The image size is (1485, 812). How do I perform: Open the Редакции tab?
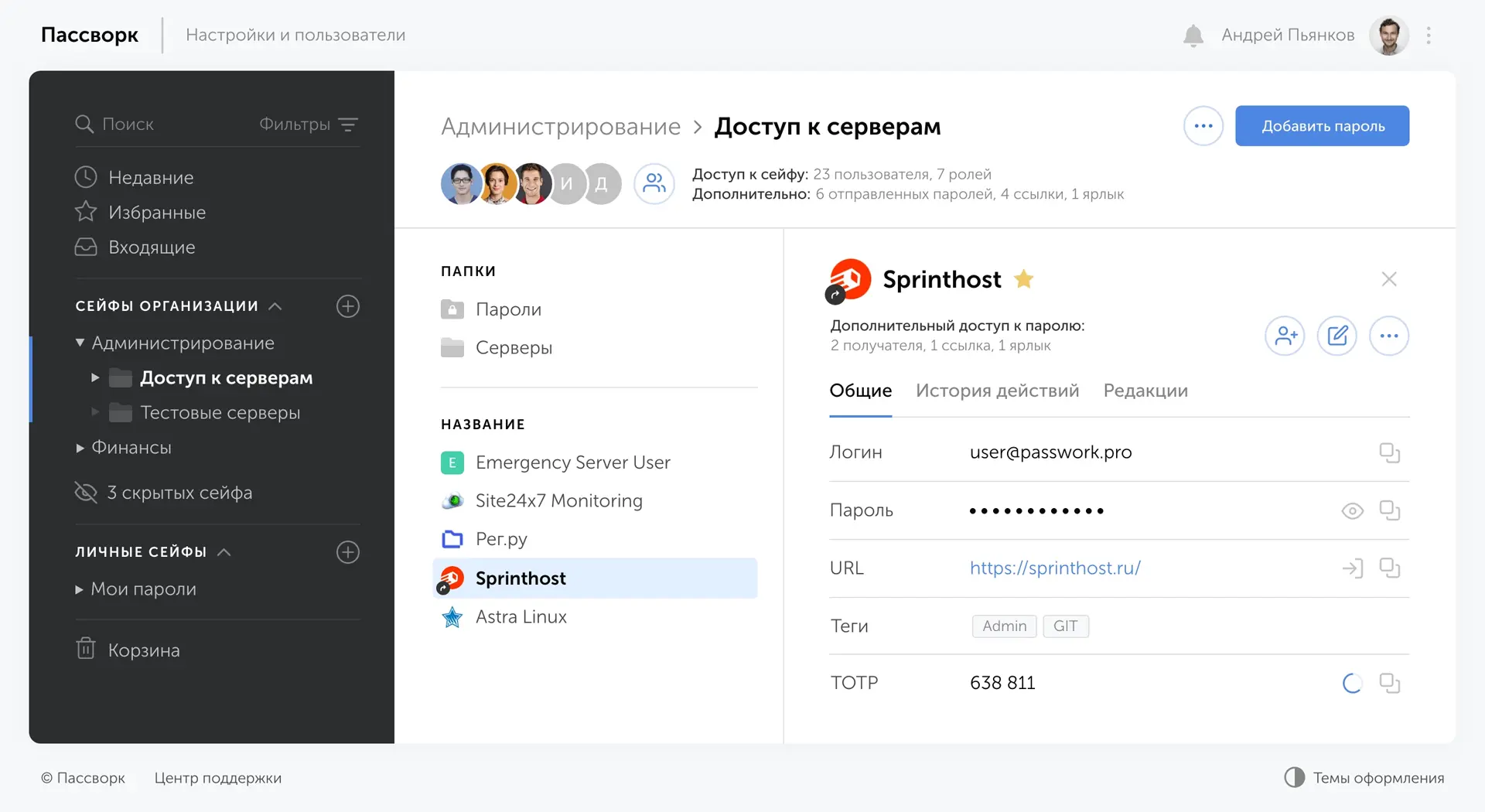pyautogui.click(x=1145, y=391)
